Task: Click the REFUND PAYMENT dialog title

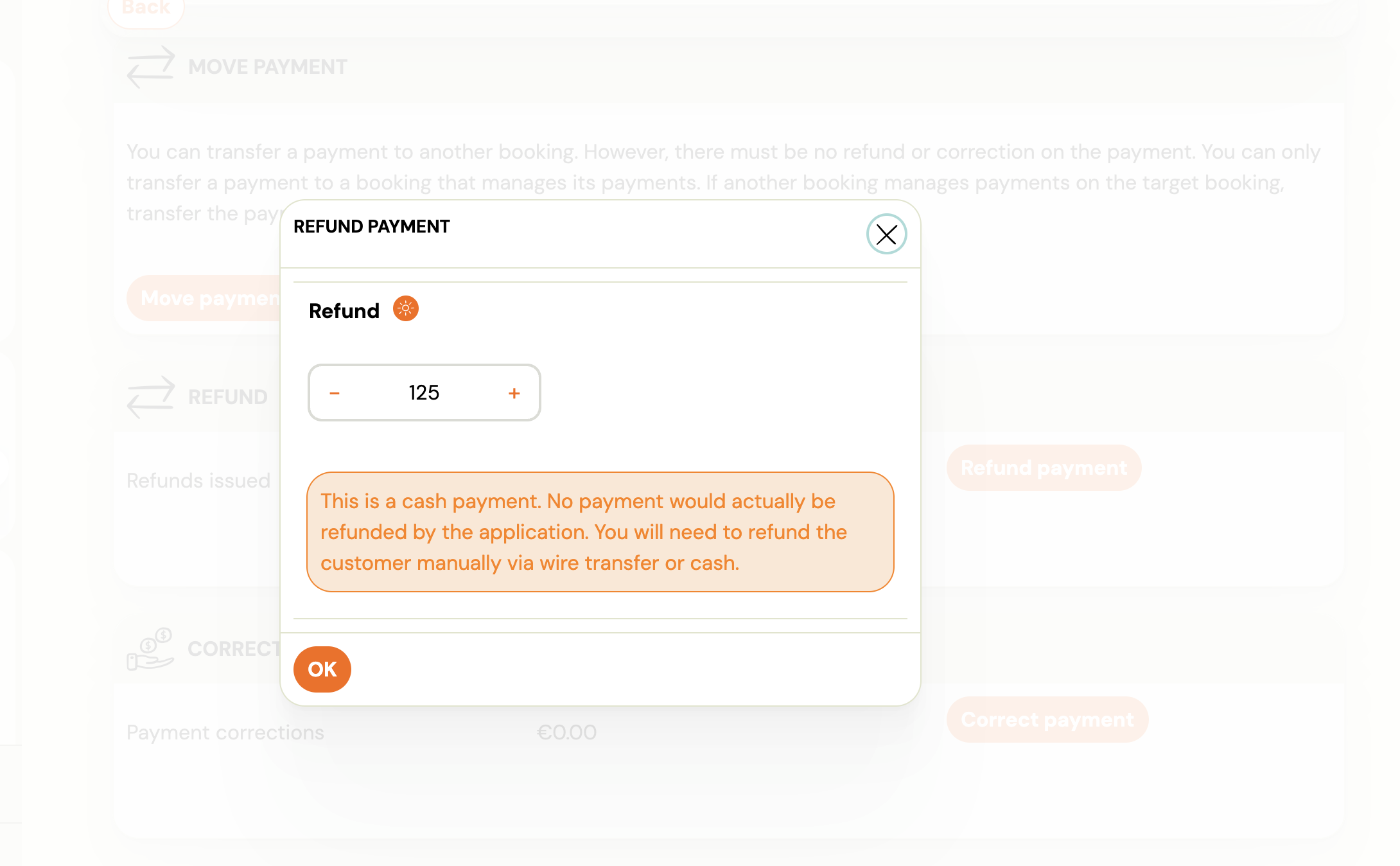Action: (x=371, y=226)
